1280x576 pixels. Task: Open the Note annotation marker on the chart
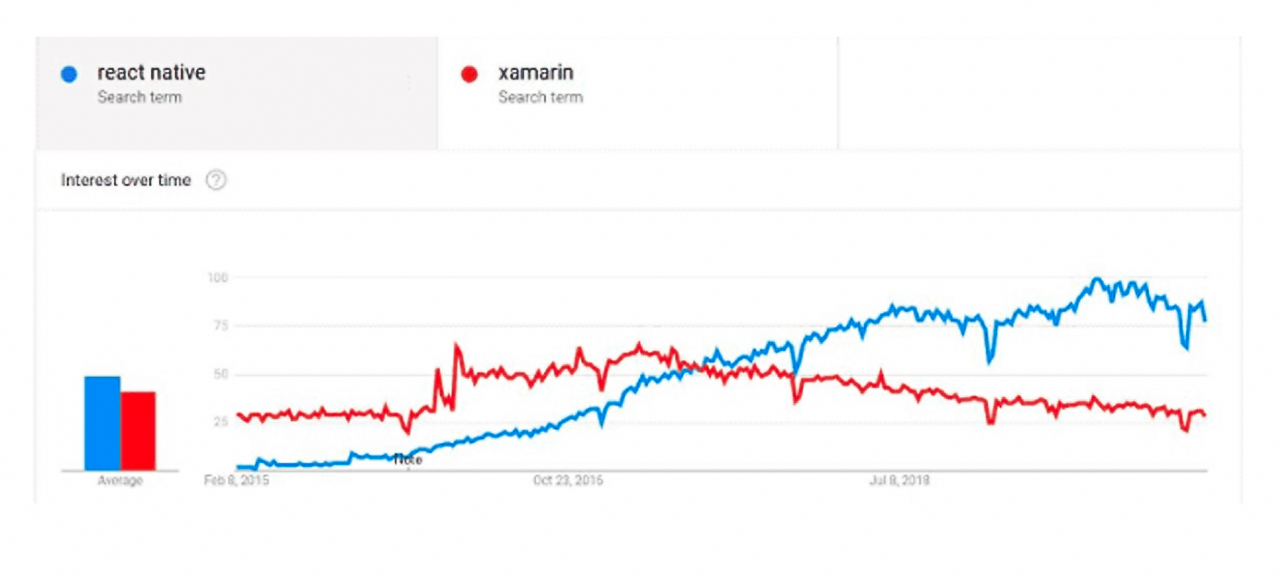(407, 458)
